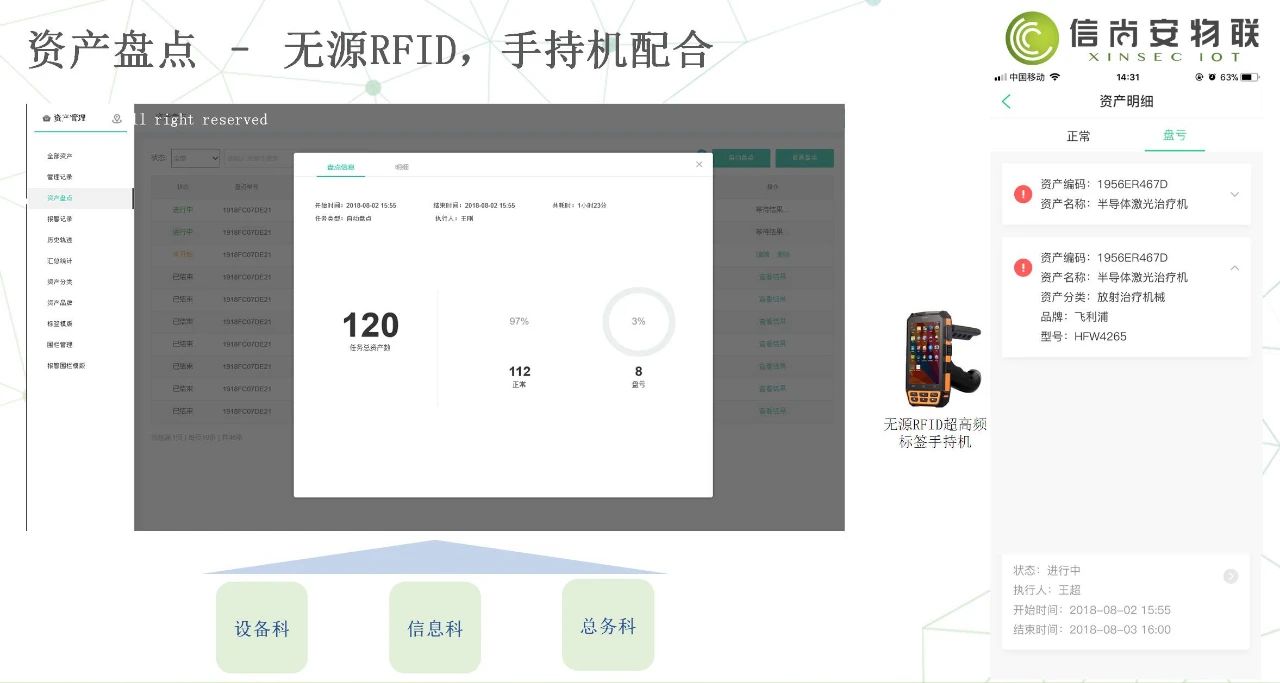Image resolution: width=1280 pixels, height=683 pixels.
Task: Click the 8 盘亏 count
Action: (x=638, y=371)
